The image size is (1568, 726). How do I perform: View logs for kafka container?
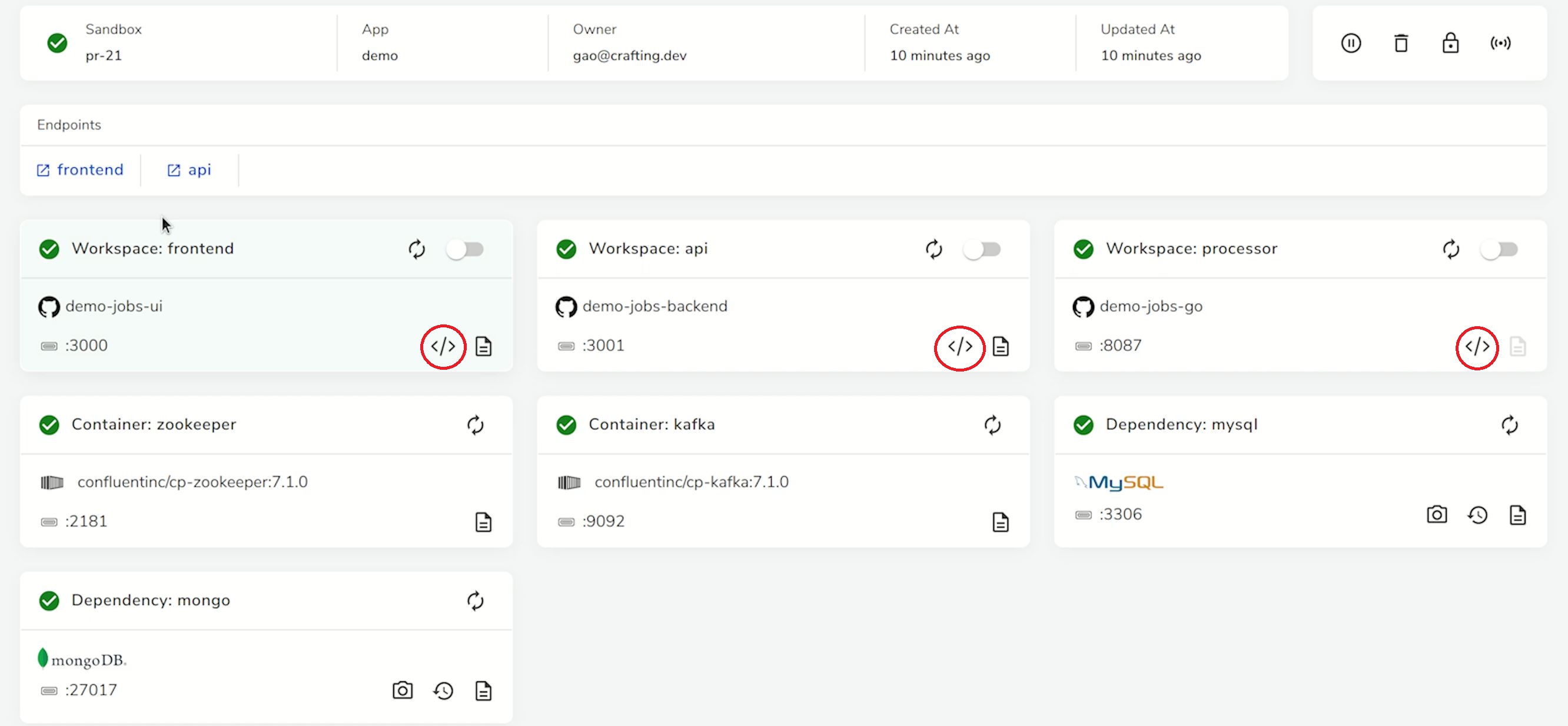tap(1000, 522)
